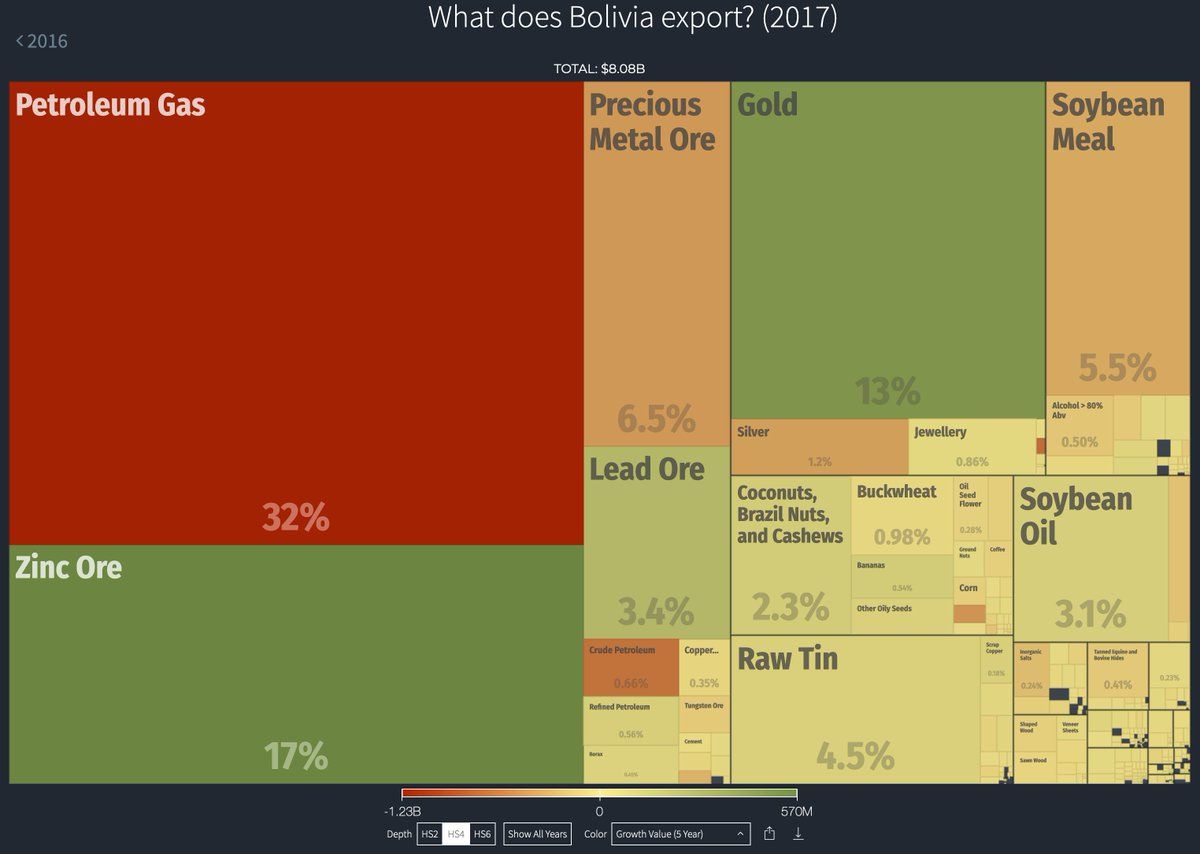Click Show All Years button

(537, 834)
